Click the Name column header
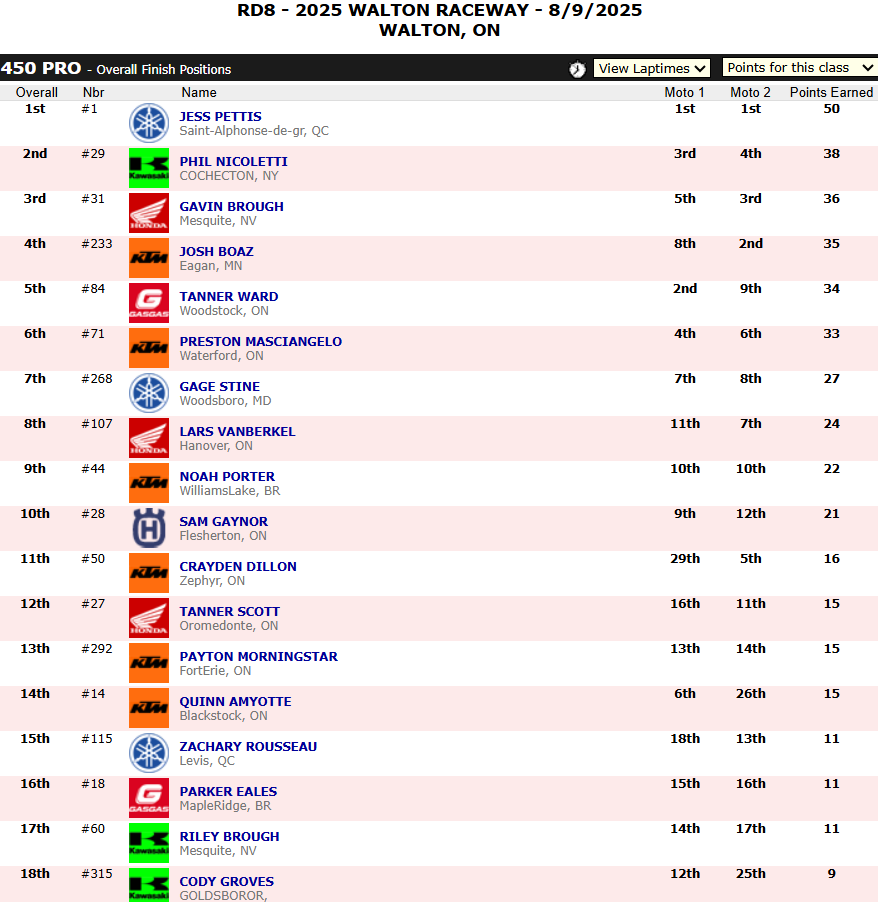The height and width of the screenshot is (902, 878). pos(199,93)
